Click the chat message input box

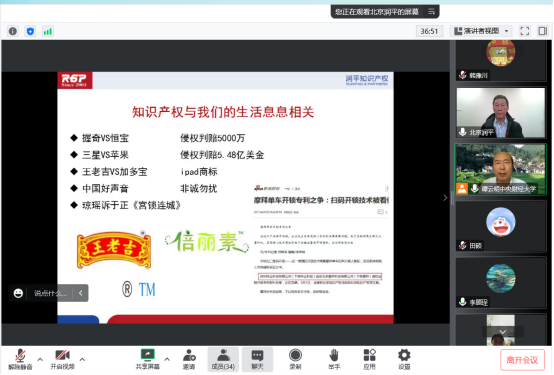(x=50, y=293)
